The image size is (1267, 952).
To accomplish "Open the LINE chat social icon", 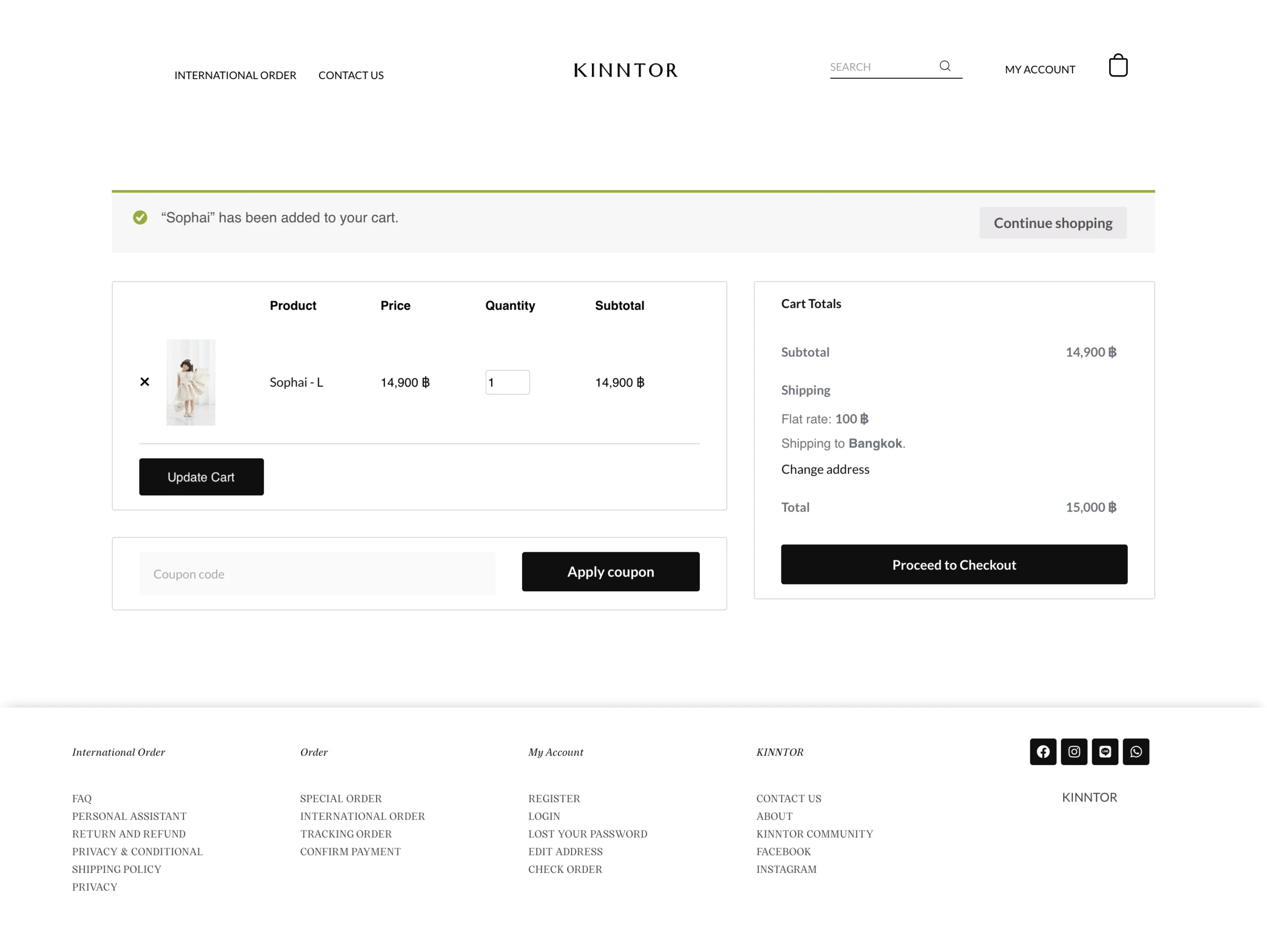I will pos(1104,752).
